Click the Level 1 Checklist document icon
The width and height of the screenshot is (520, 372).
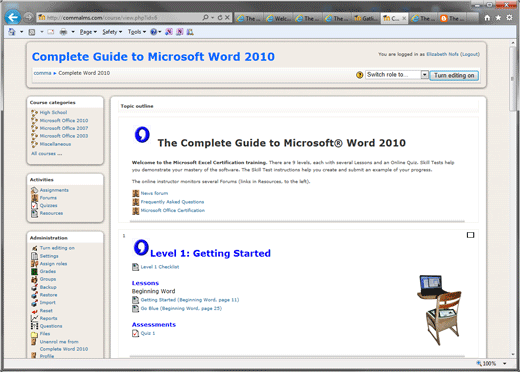[x=135, y=267]
